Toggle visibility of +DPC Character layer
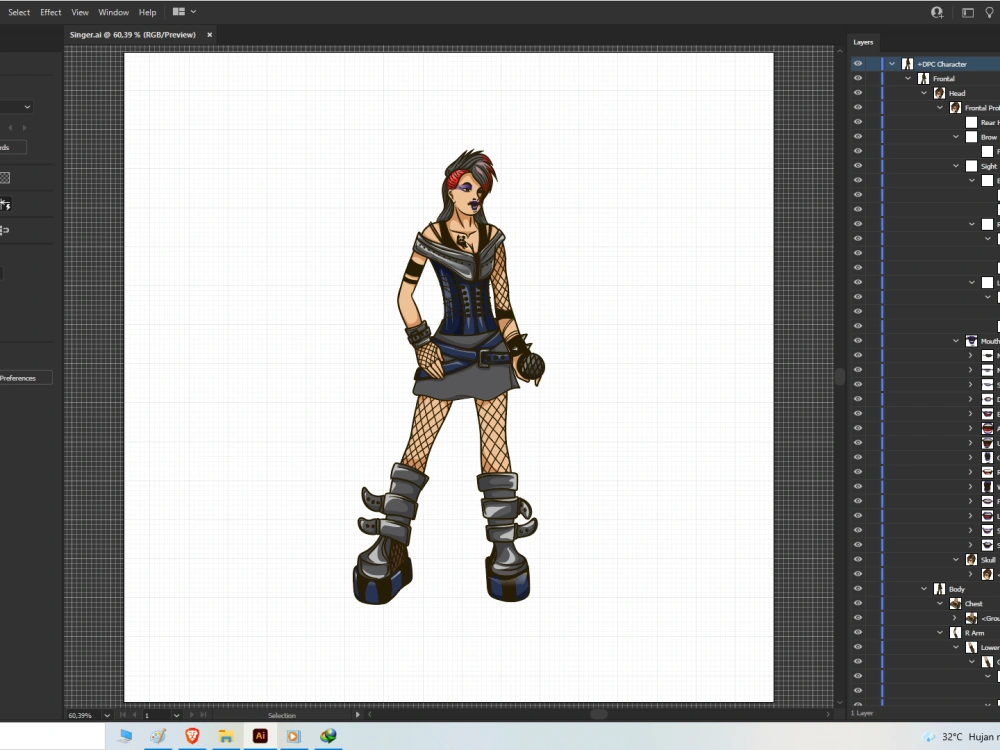Screen dimensions: 1000x750 pyautogui.click(x=858, y=64)
